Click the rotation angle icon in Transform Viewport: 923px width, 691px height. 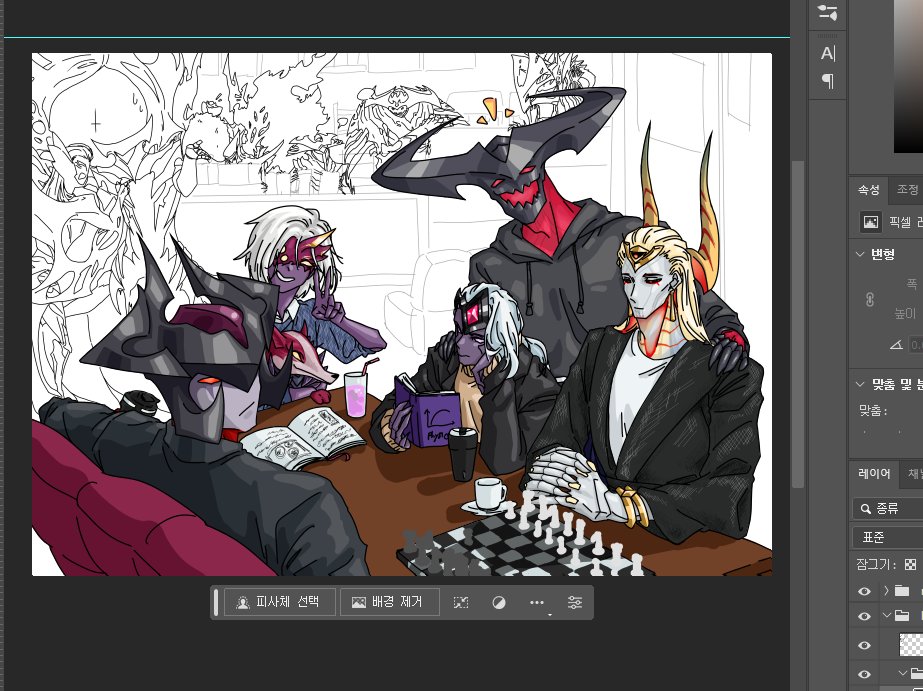coord(896,344)
